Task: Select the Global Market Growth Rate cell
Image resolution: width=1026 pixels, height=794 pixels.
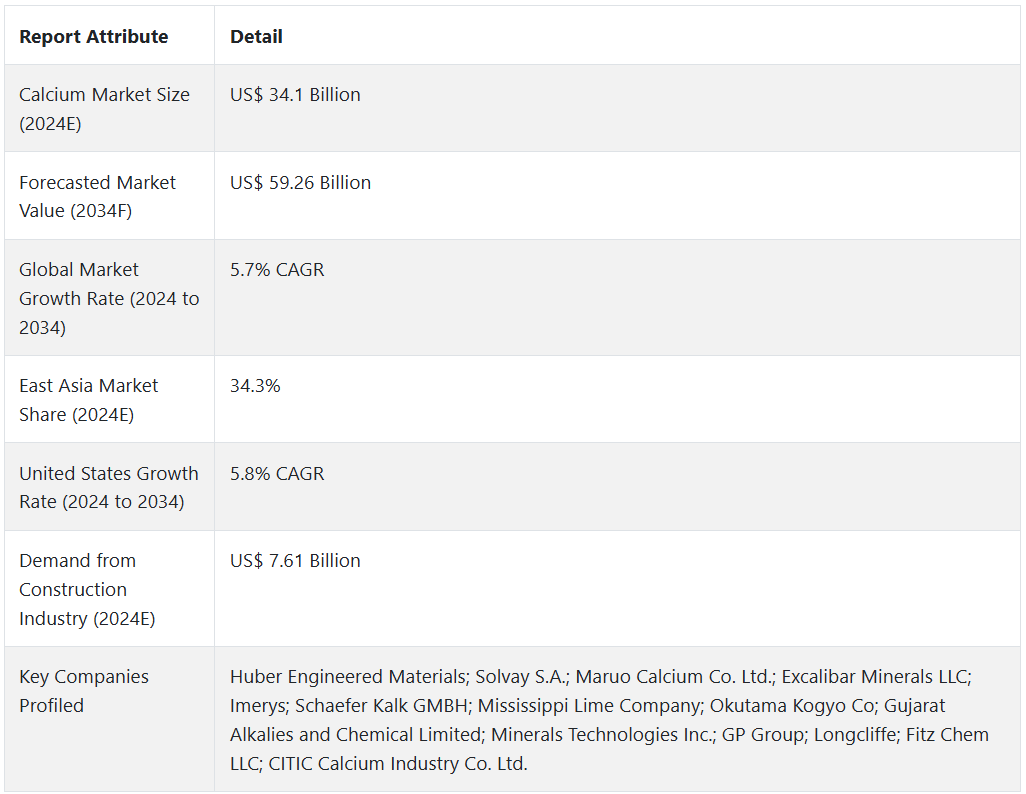Action: tap(109, 298)
